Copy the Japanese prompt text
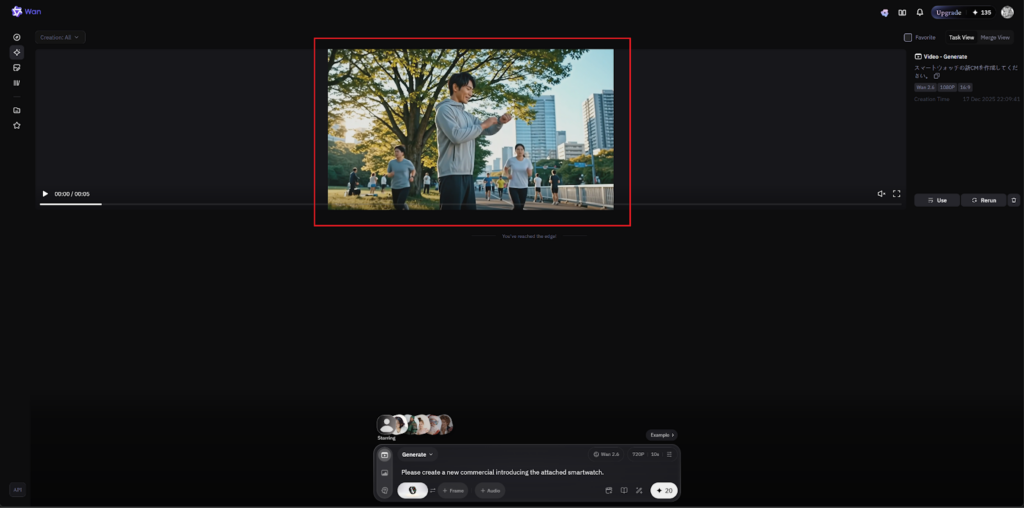 pyautogui.click(x=937, y=76)
